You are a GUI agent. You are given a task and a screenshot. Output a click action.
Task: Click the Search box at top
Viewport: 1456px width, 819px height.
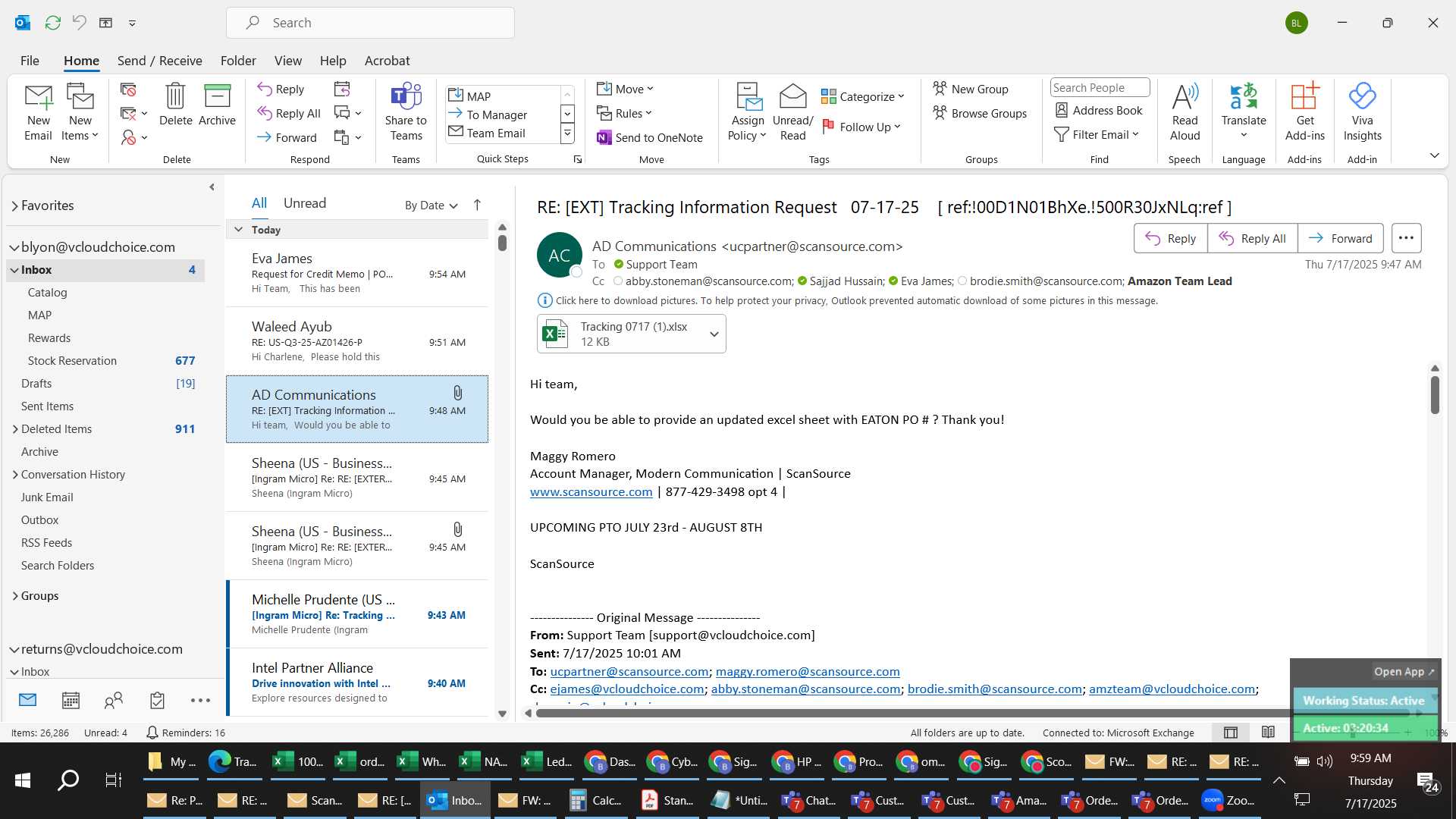coord(370,23)
